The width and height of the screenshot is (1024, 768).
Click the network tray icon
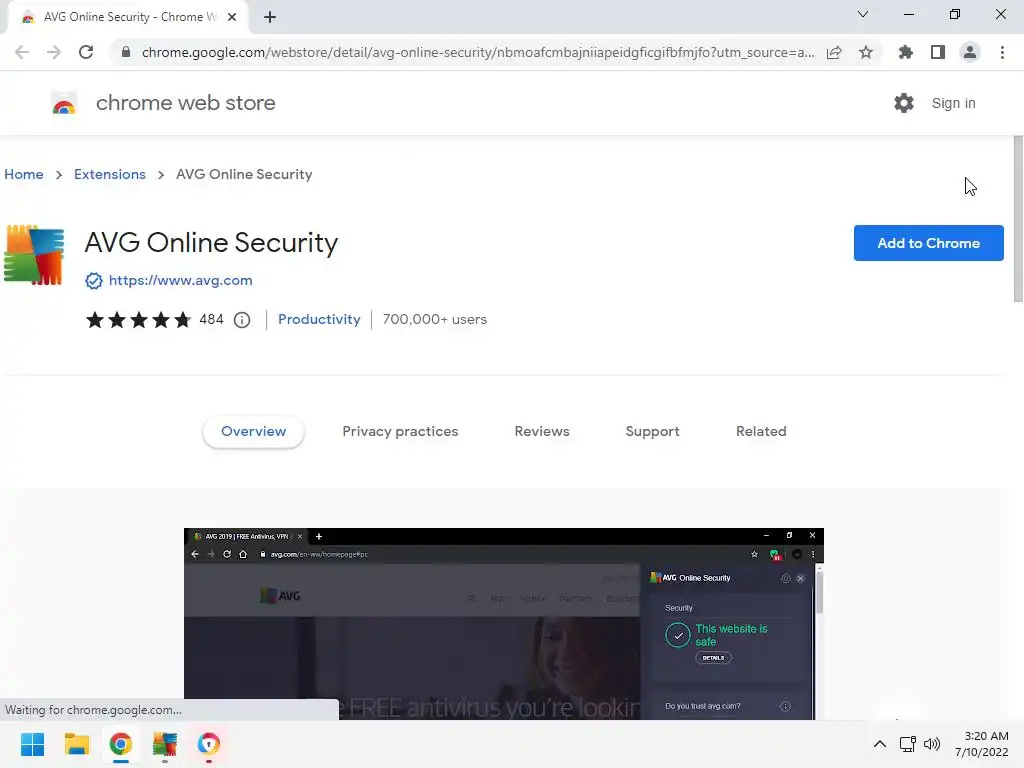pyautogui.click(x=908, y=744)
